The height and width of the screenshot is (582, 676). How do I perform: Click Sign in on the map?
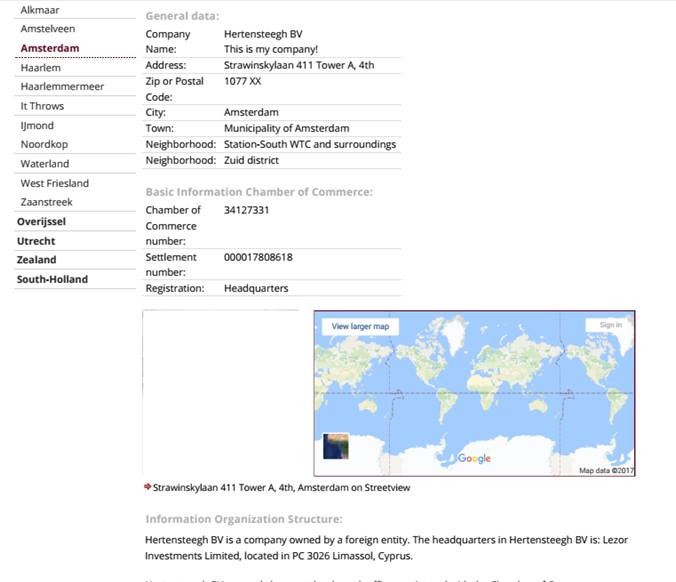(x=610, y=325)
